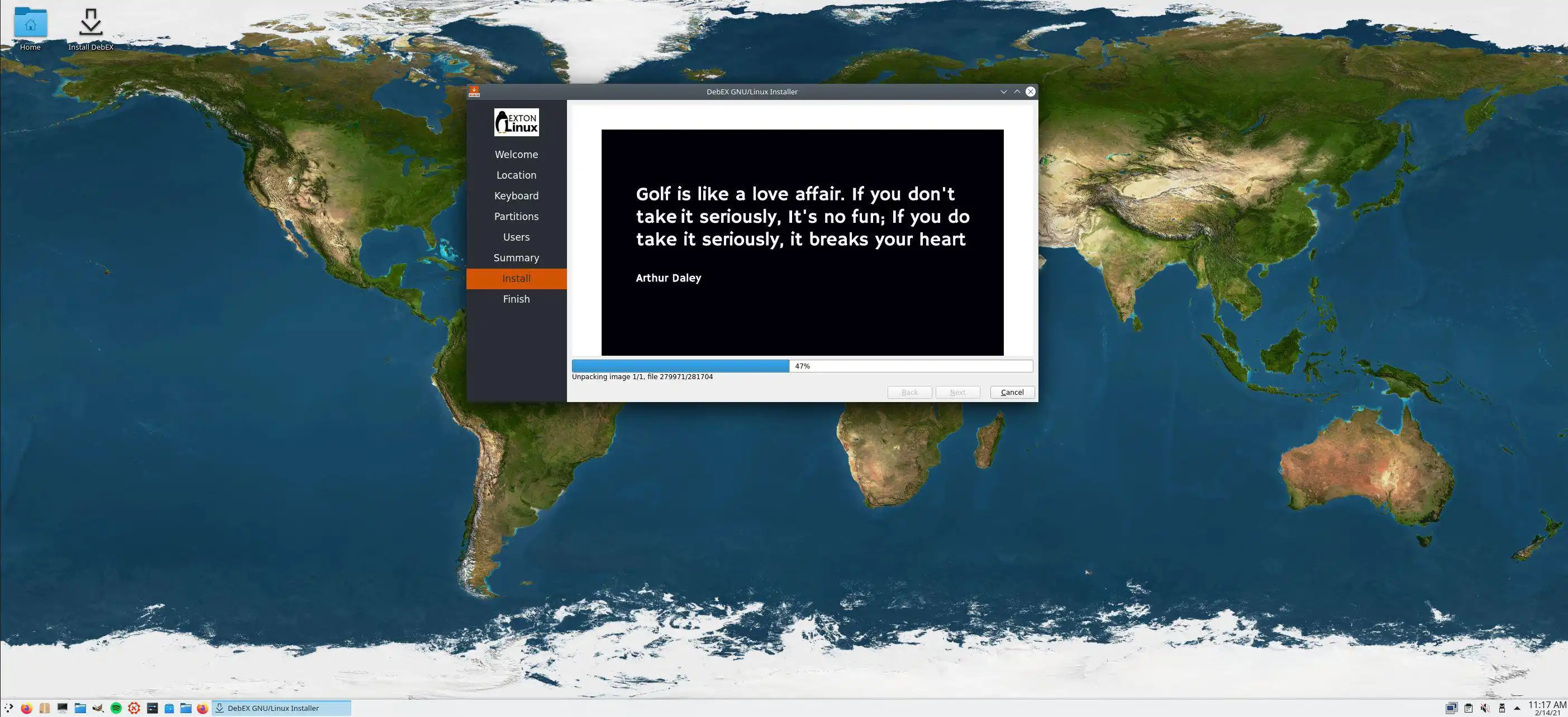This screenshot has width=1568, height=717.
Task: Open the removable USB device tray icon
Action: pos(1502,708)
